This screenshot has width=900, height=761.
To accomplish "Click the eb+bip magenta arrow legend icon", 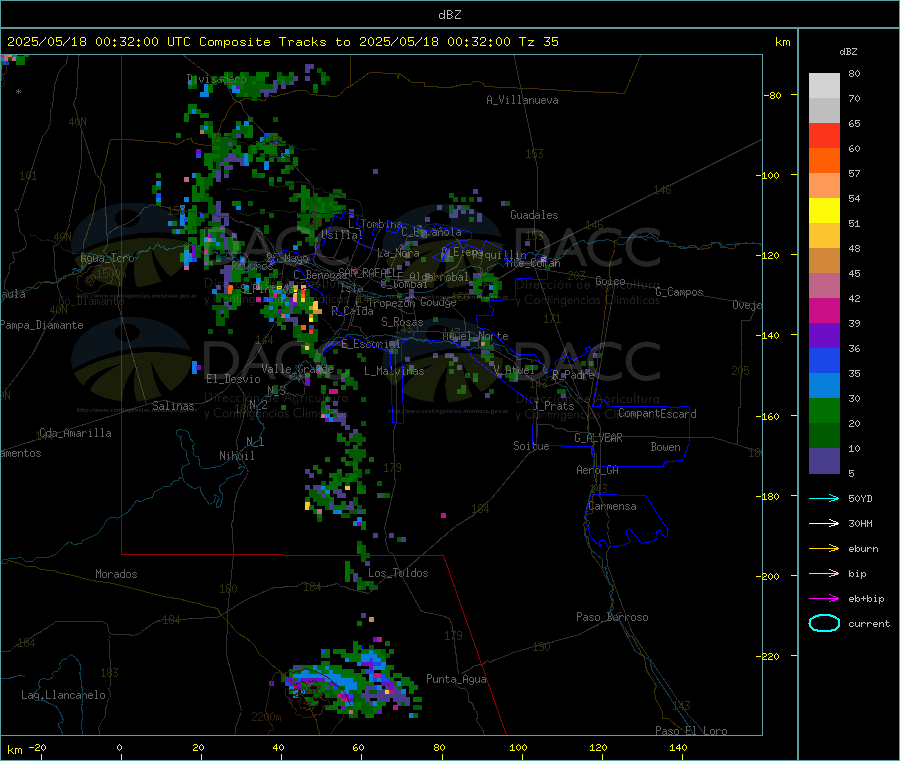I will pos(824,599).
